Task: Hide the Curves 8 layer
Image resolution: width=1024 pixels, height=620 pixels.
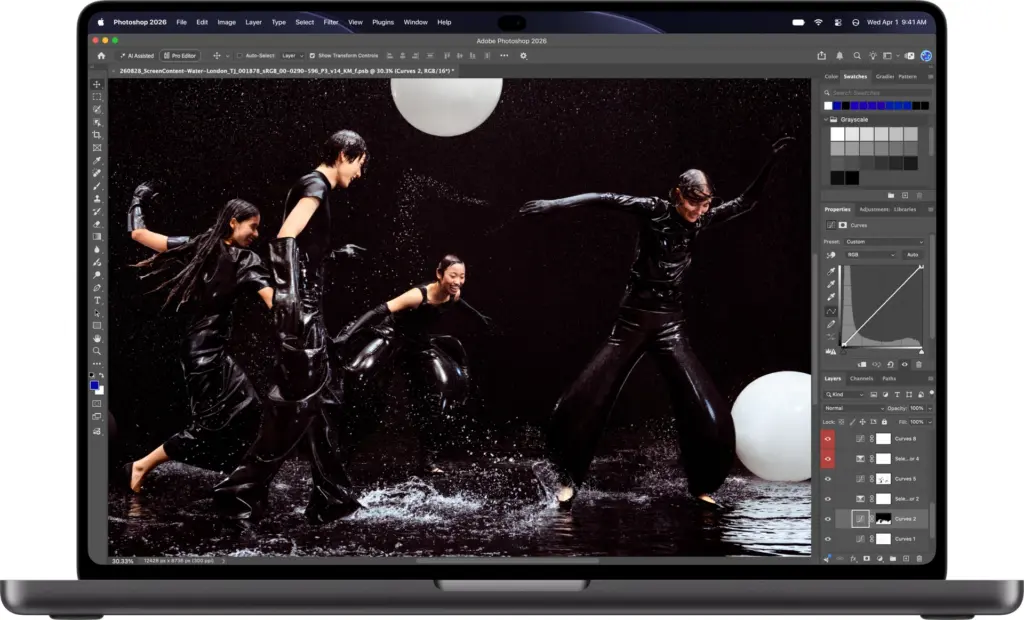Action: 827,439
